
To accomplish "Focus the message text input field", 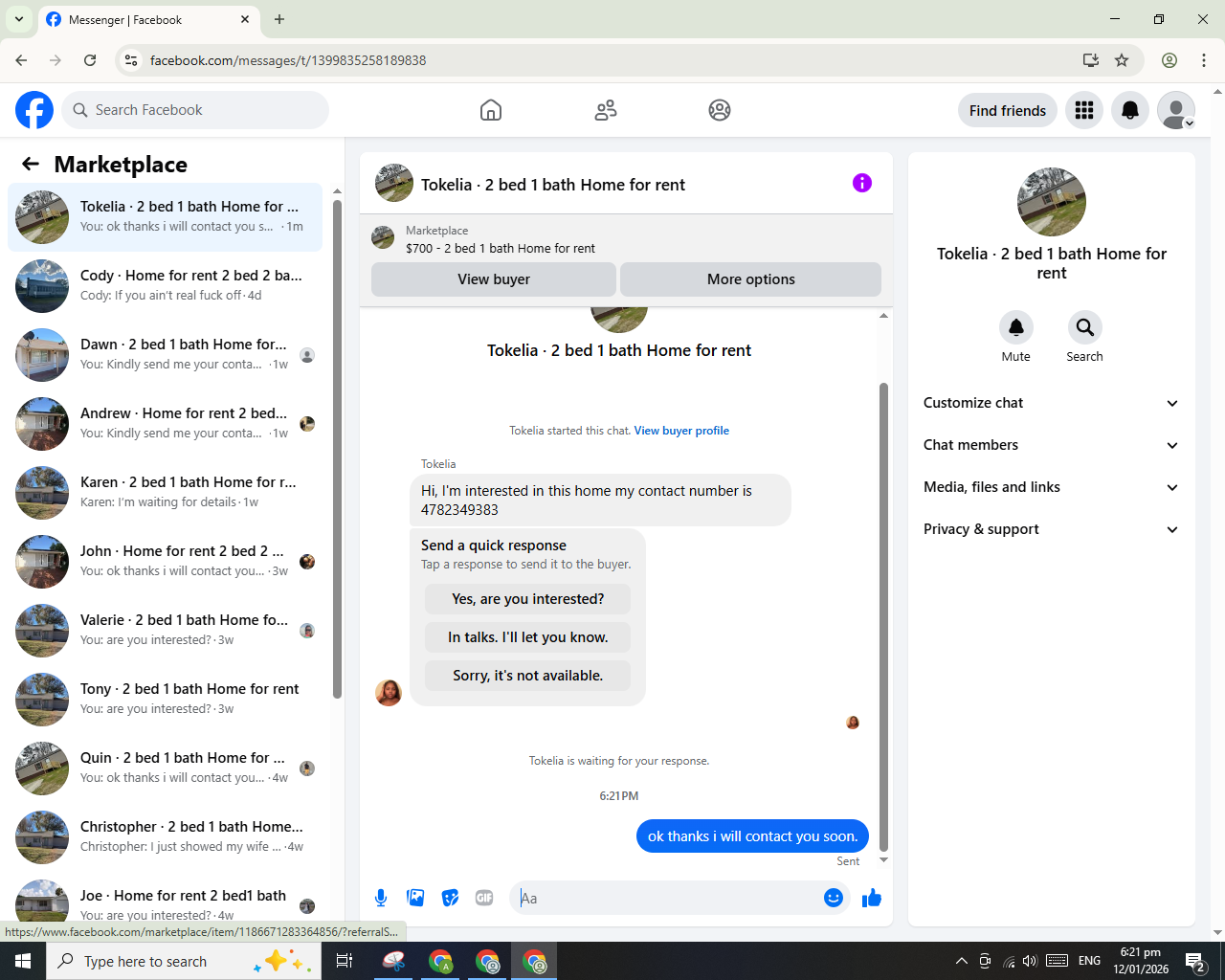I will click(x=668, y=898).
